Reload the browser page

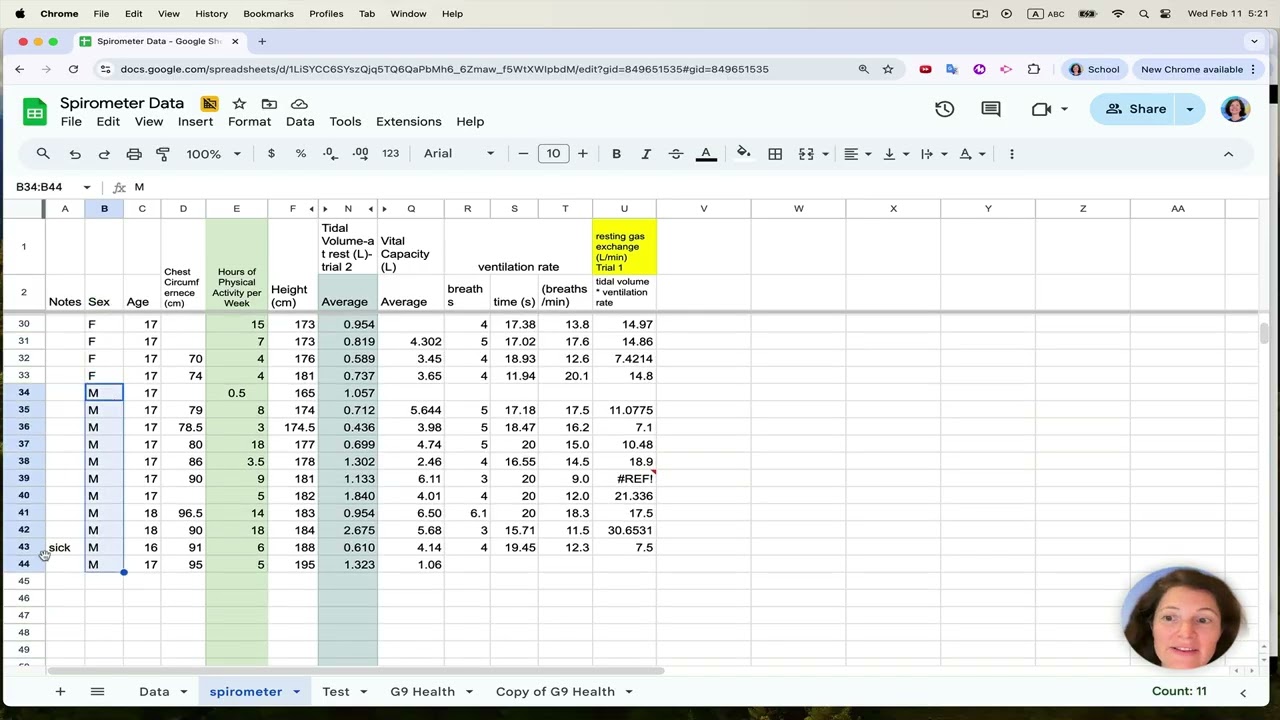click(73, 69)
